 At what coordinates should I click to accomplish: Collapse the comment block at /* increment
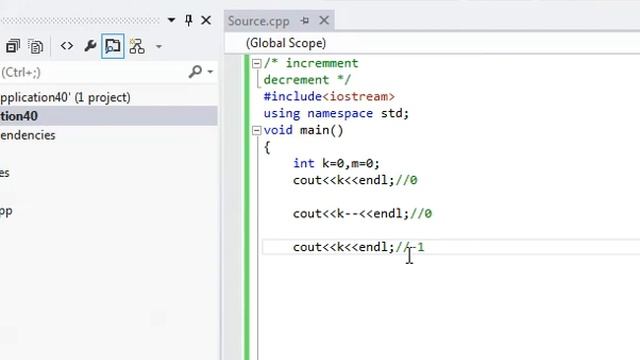pyautogui.click(x=256, y=63)
